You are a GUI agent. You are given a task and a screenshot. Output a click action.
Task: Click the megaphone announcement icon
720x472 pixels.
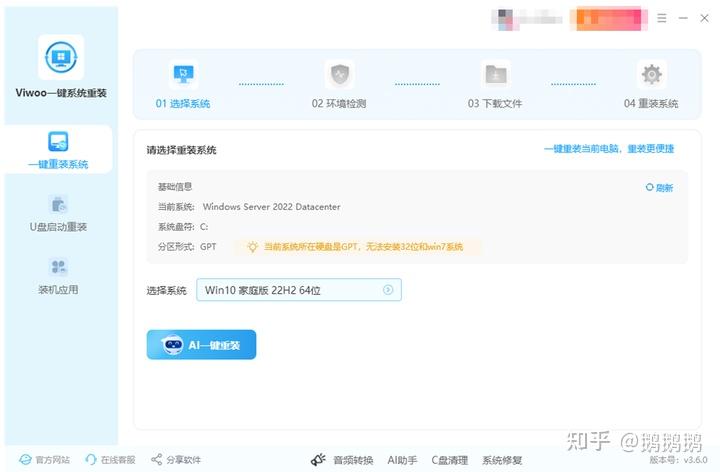318,460
